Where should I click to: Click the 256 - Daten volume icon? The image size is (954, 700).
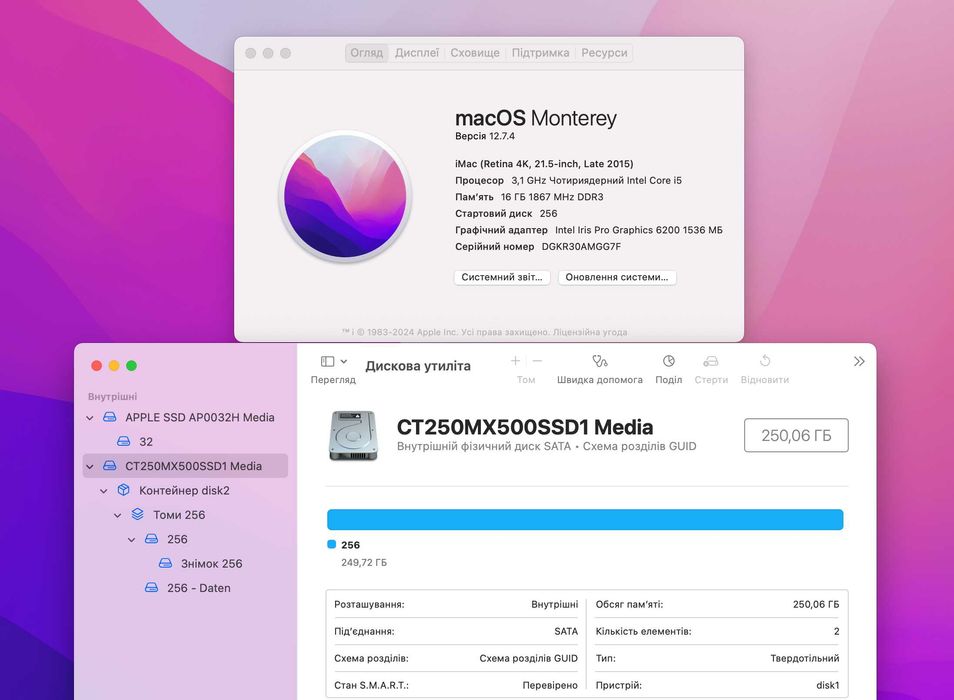[x=151, y=587]
